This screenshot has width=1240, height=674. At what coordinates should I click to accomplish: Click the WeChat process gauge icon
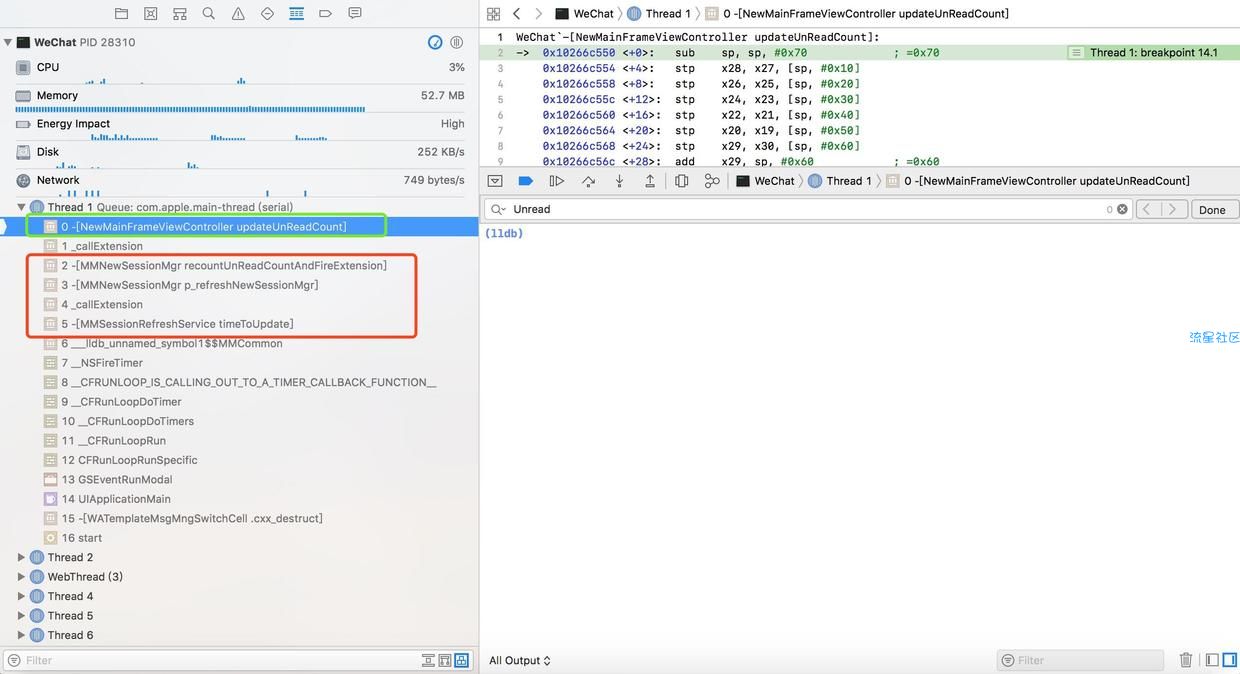(x=435, y=42)
